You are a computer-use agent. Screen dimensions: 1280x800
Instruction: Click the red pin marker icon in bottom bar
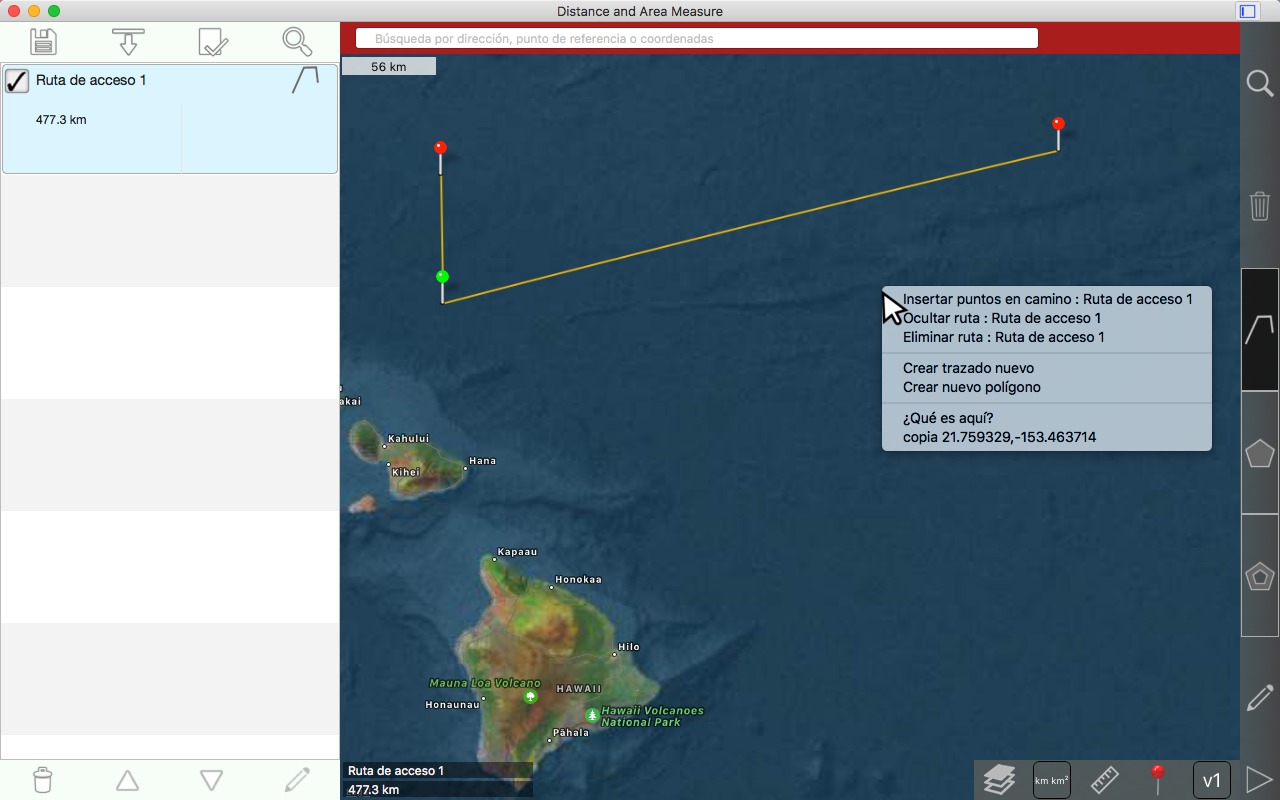(x=1158, y=779)
